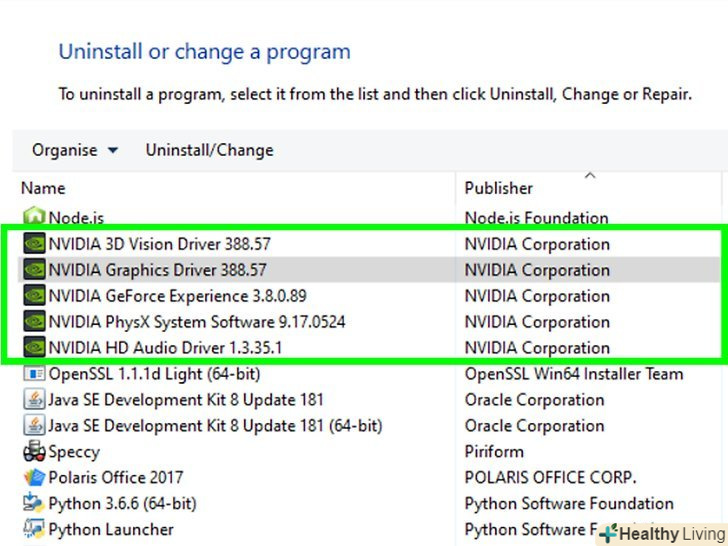Select OpenSSL 1.1.1d Light (64-bit)

click(x=154, y=374)
